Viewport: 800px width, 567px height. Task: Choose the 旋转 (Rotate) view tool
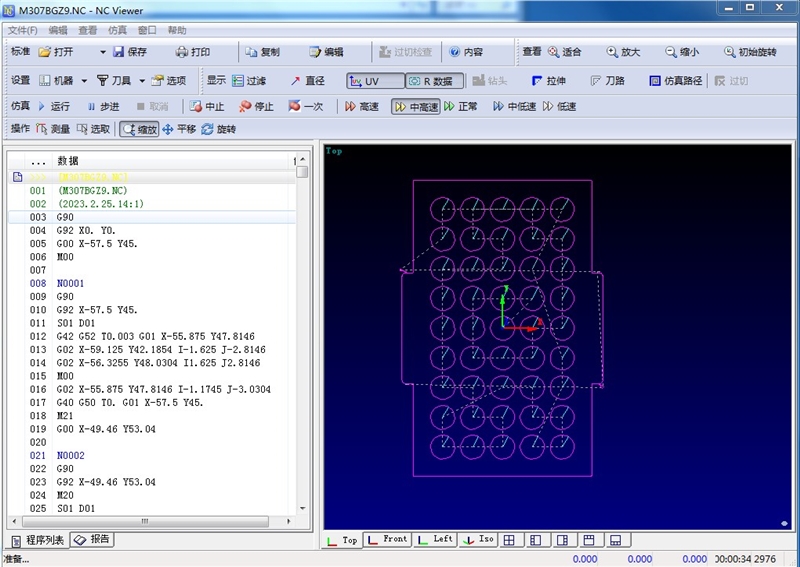pyautogui.click(x=219, y=129)
